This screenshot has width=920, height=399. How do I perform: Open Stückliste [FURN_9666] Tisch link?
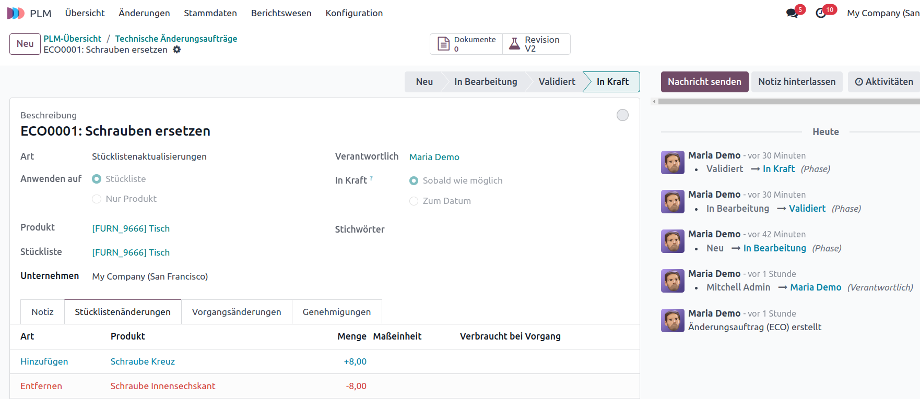coord(131,252)
